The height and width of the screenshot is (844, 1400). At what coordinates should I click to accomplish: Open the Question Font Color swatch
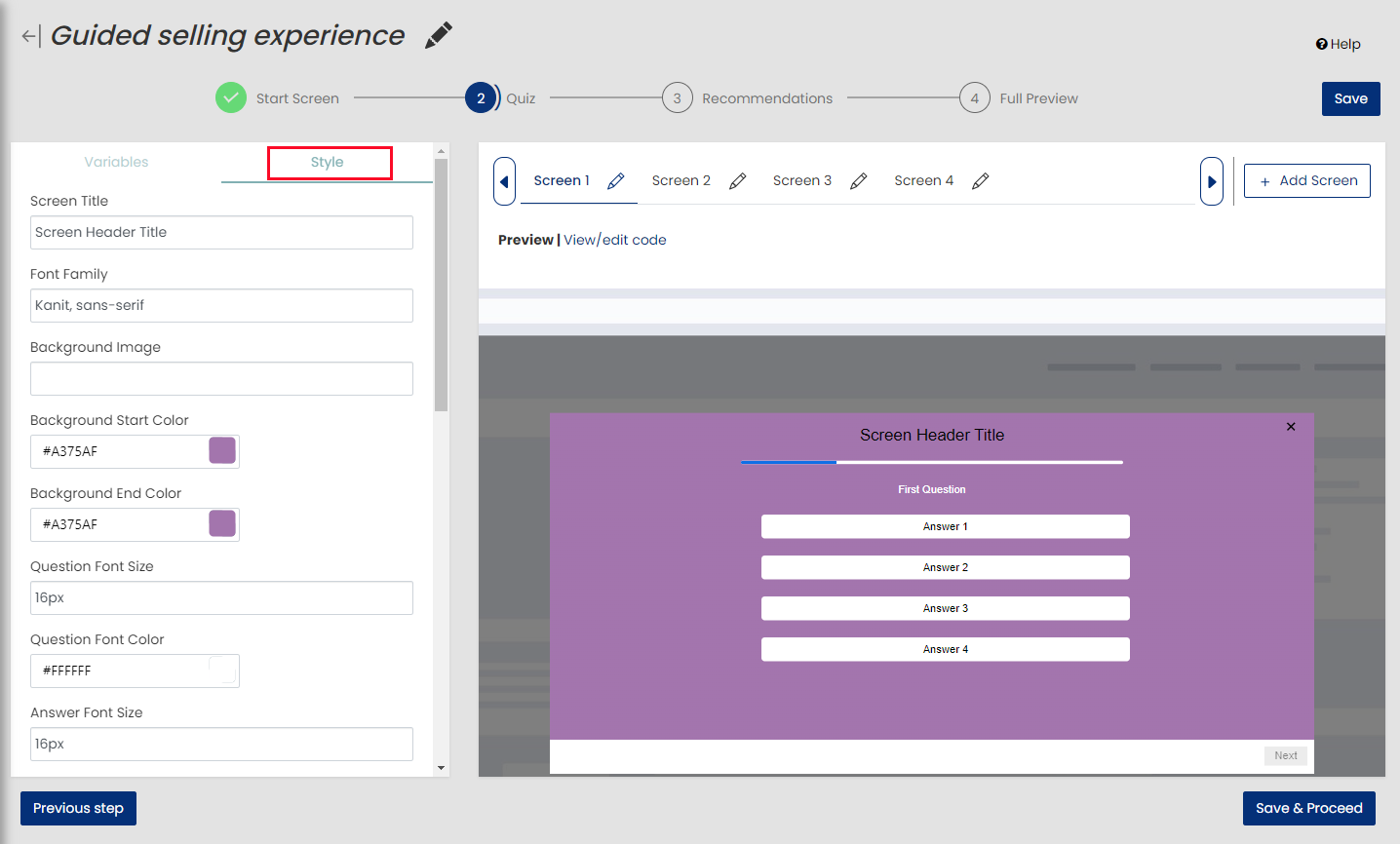coord(222,670)
